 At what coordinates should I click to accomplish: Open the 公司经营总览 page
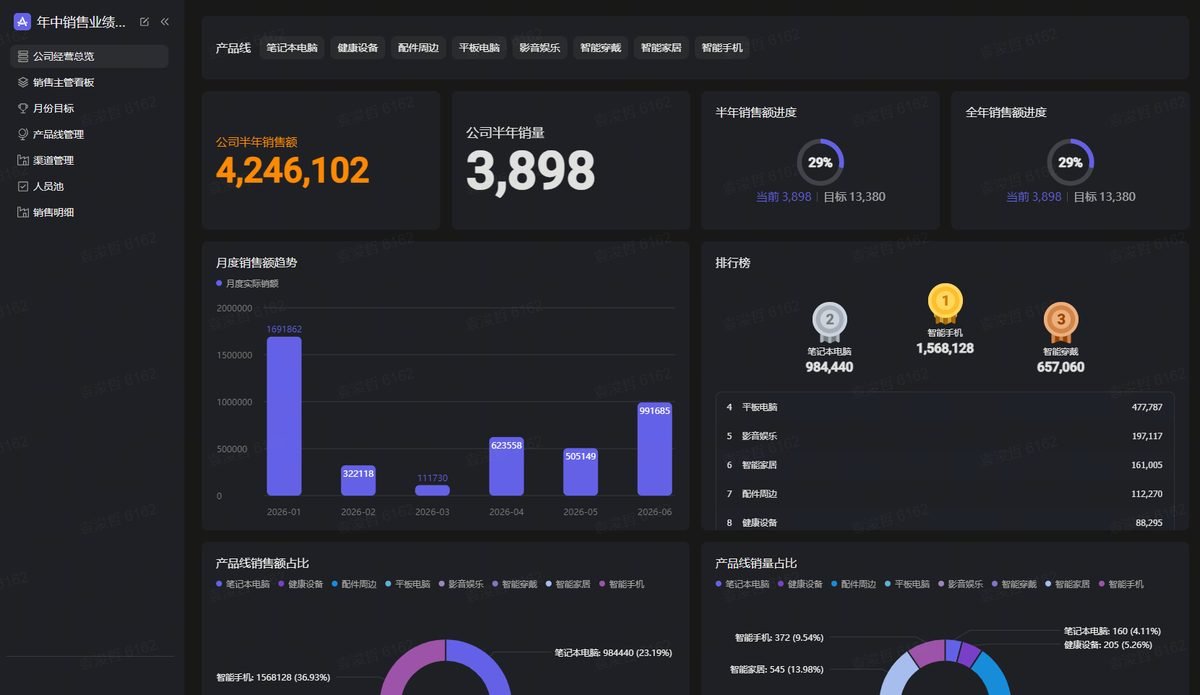[x=89, y=56]
